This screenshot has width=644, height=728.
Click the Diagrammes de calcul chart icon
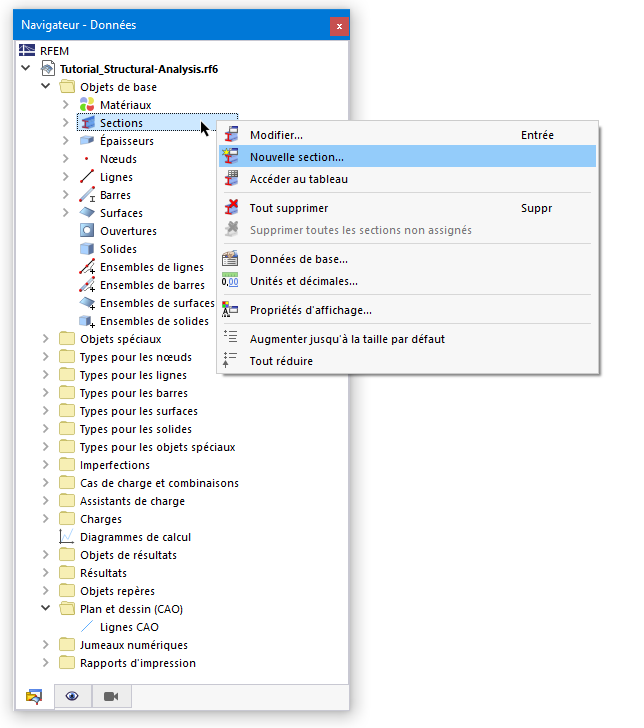[66, 537]
